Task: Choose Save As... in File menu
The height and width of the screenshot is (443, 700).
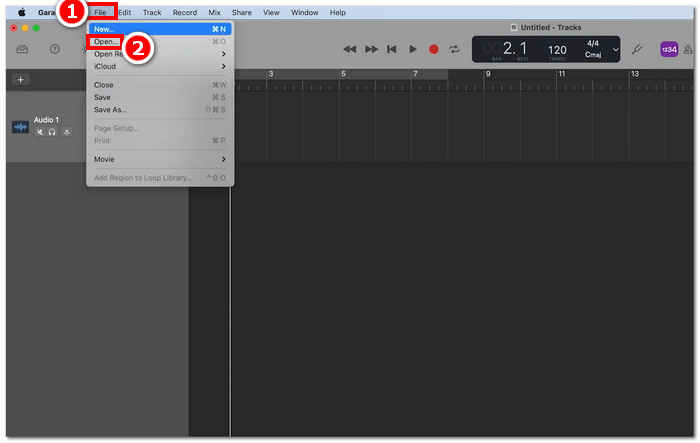Action: (160, 110)
